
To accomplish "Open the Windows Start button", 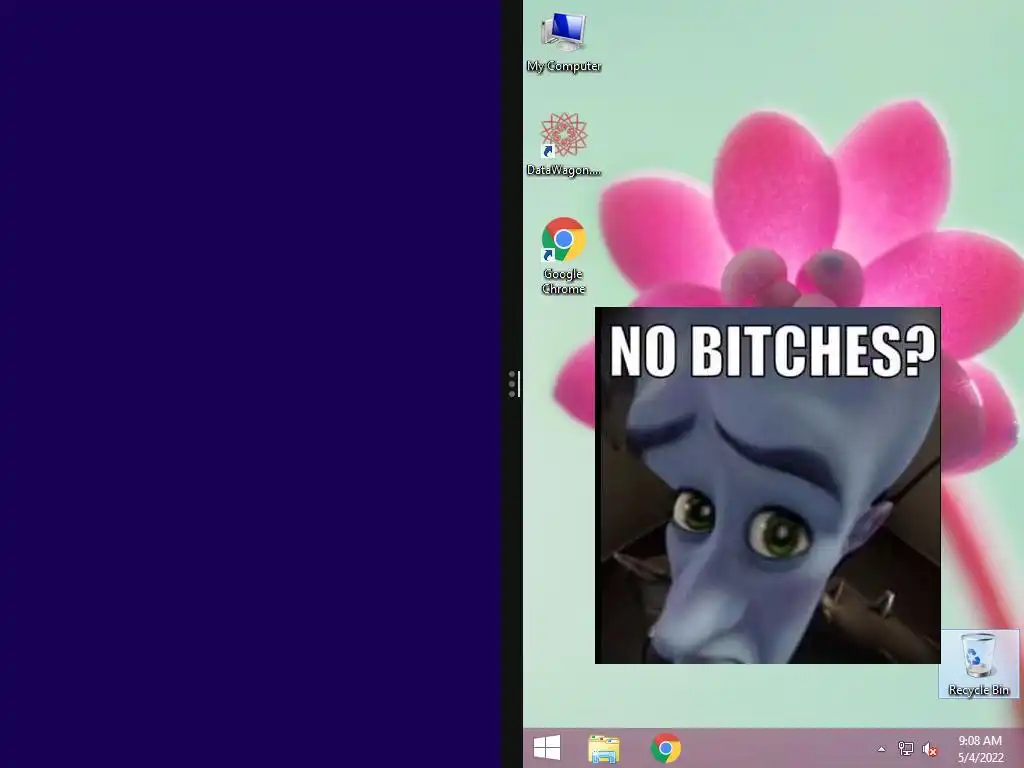I will [x=547, y=748].
